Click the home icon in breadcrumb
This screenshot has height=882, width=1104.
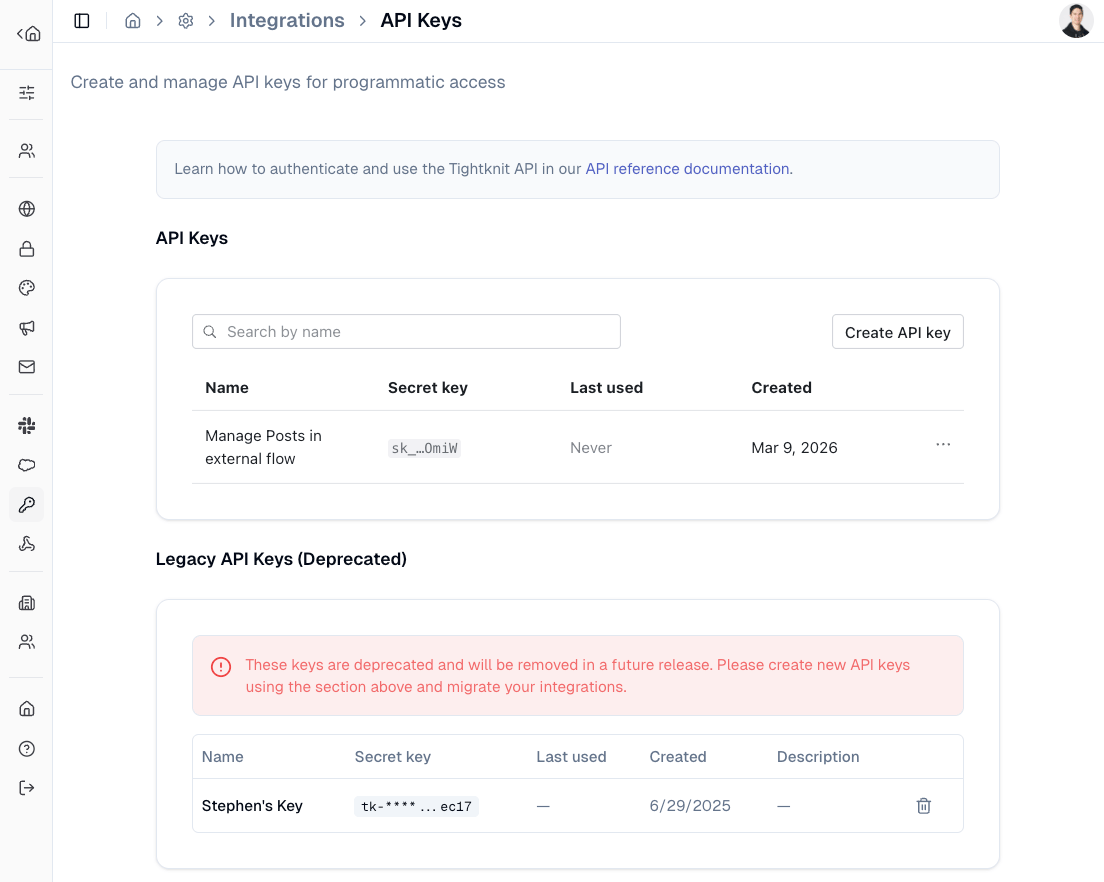click(x=132, y=20)
